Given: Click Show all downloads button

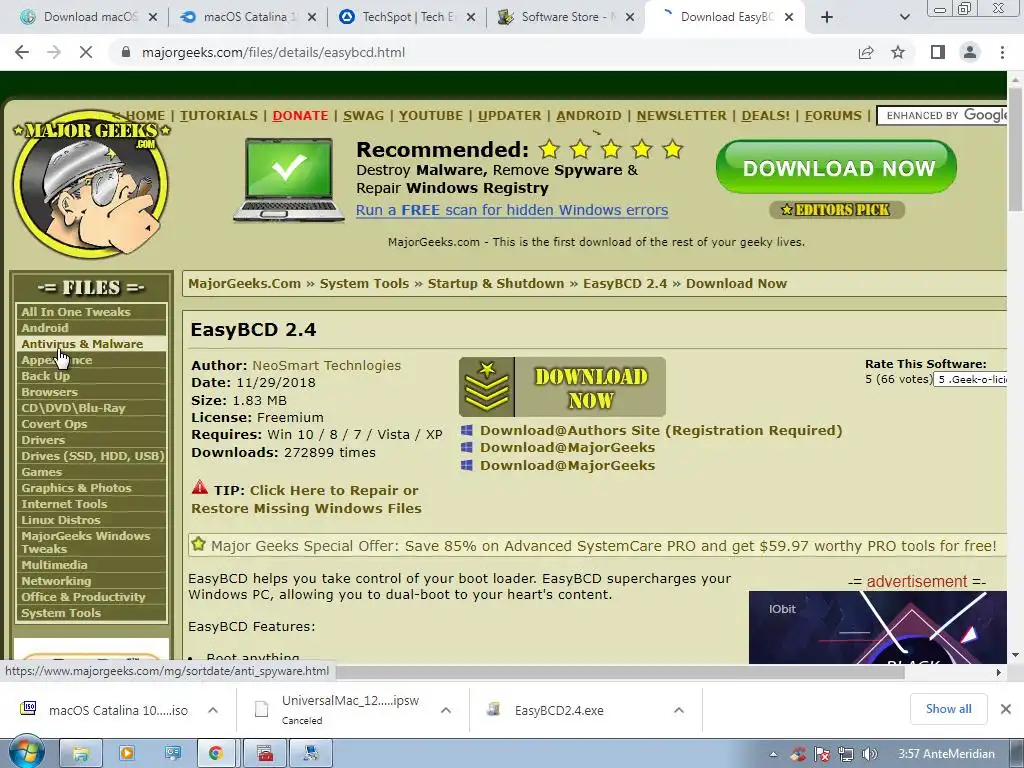Looking at the screenshot, I should click(x=948, y=709).
